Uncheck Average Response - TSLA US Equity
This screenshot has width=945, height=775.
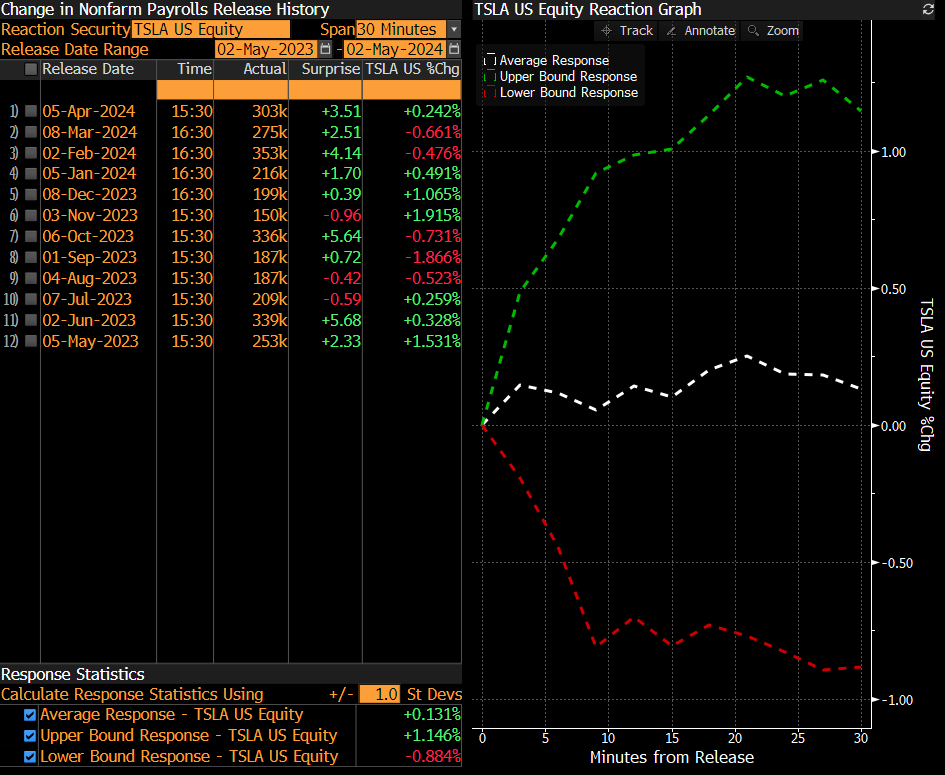30,715
